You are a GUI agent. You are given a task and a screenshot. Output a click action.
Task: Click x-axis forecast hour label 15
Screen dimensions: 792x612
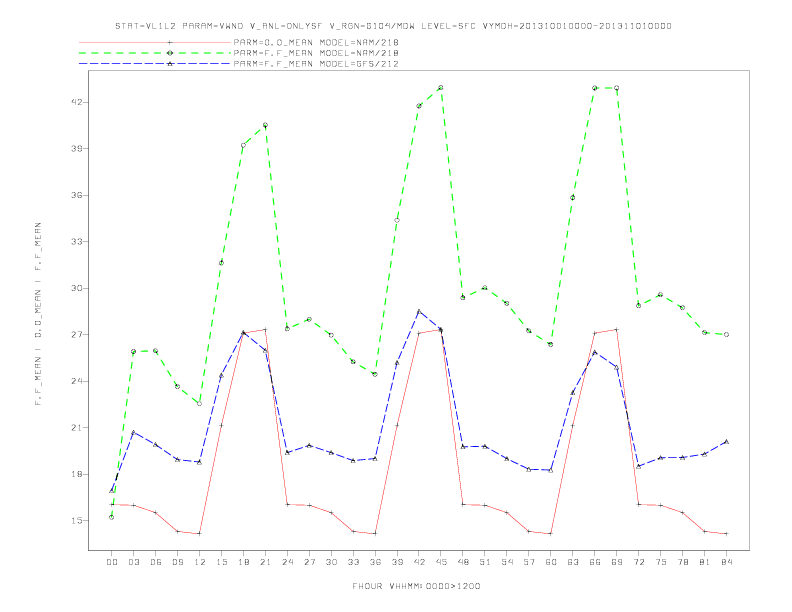[221, 562]
